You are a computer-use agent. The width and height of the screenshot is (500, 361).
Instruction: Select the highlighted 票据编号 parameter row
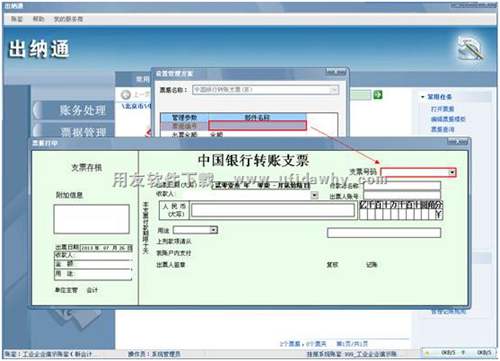point(233,126)
